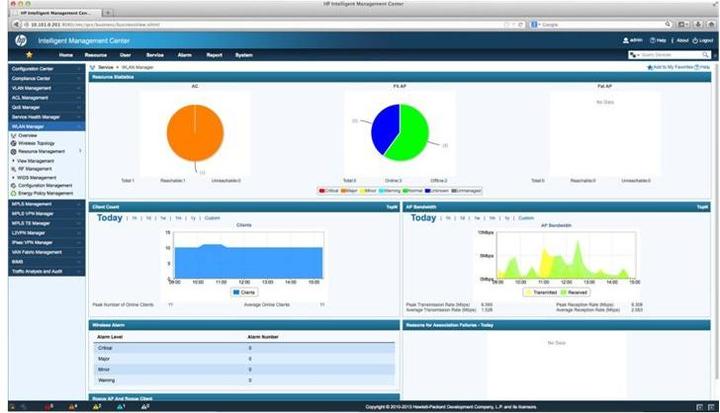Viewport: 720px width, 413px height.
Task: Expand the VLAN Management section
Action: point(46,88)
